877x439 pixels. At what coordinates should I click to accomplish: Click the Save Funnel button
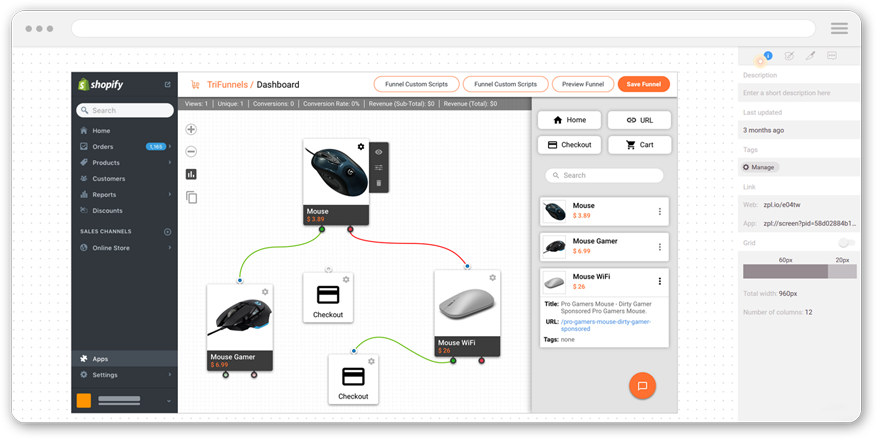644,84
